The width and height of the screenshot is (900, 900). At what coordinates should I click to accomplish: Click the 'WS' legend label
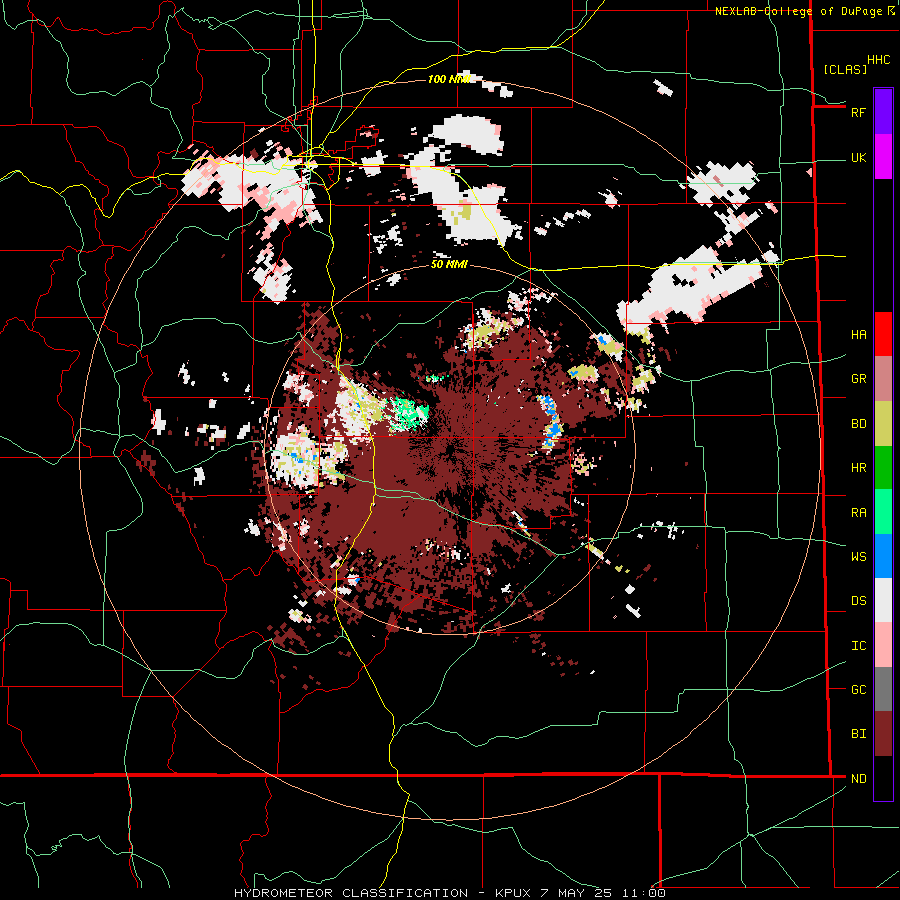(x=858, y=557)
